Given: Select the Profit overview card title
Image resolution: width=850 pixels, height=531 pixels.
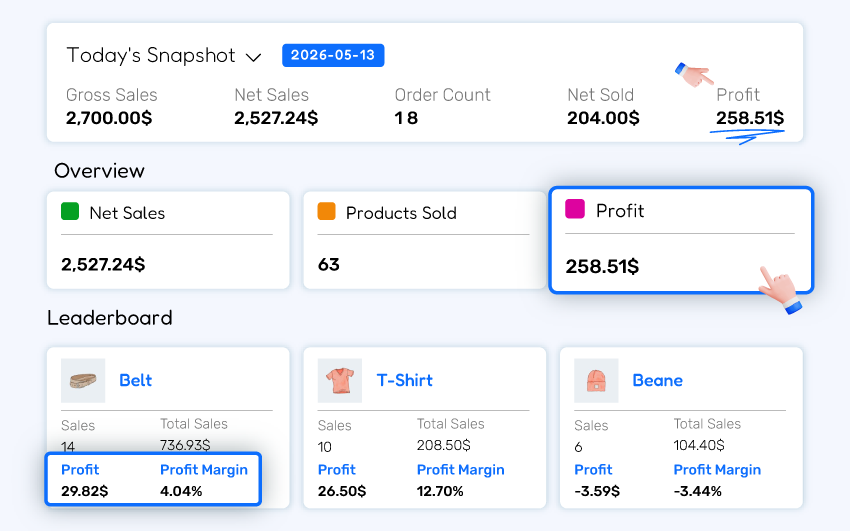Looking at the screenshot, I should pyautogui.click(x=620, y=211).
